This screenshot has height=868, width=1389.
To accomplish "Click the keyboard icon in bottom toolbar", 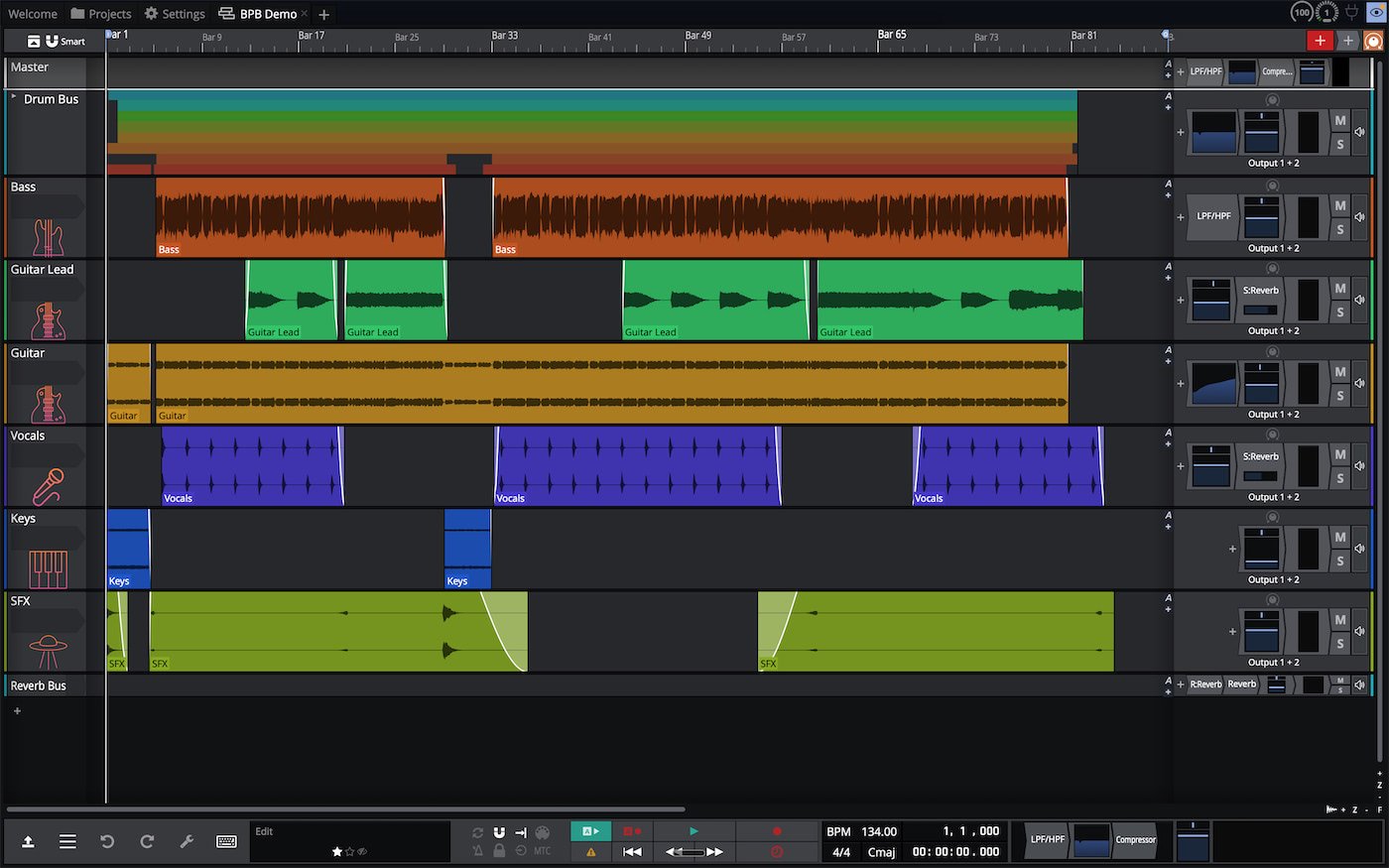I will 226,841.
